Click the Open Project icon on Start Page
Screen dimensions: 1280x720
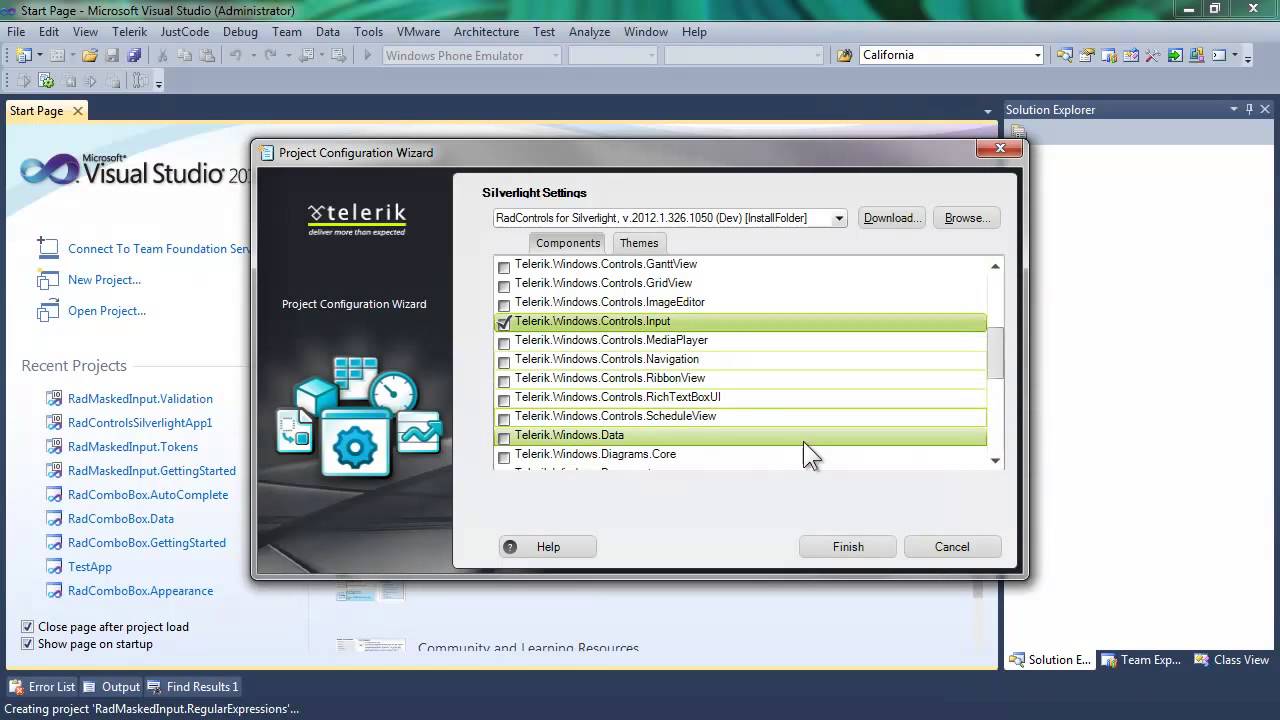(x=47, y=311)
